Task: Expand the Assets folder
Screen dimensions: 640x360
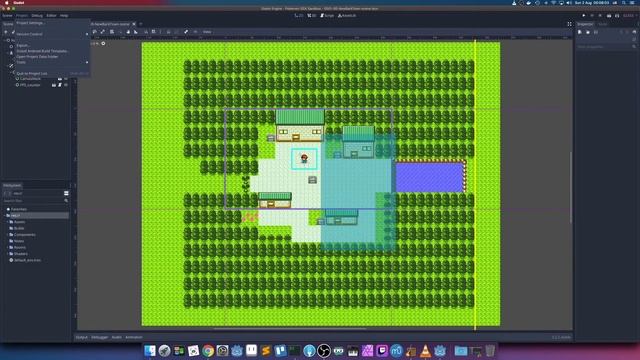Action: coord(7,222)
